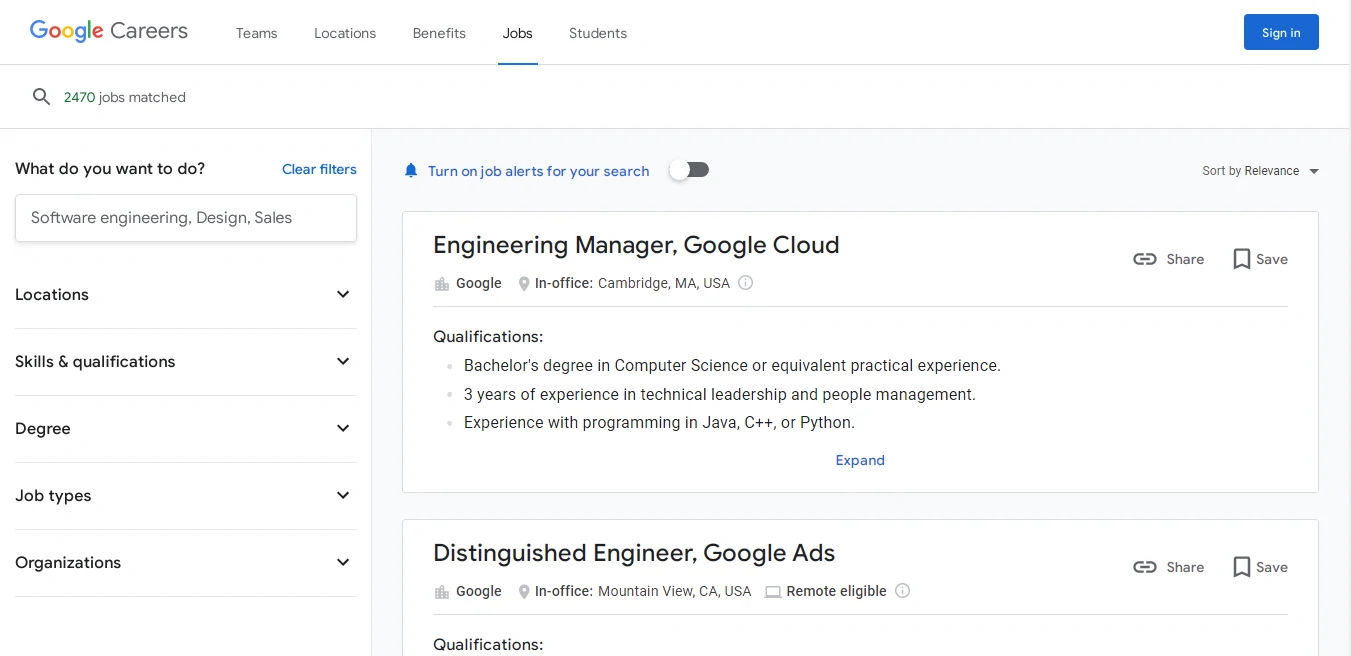
Task: Click info icon next to Remote eligible
Action: tap(902, 591)
